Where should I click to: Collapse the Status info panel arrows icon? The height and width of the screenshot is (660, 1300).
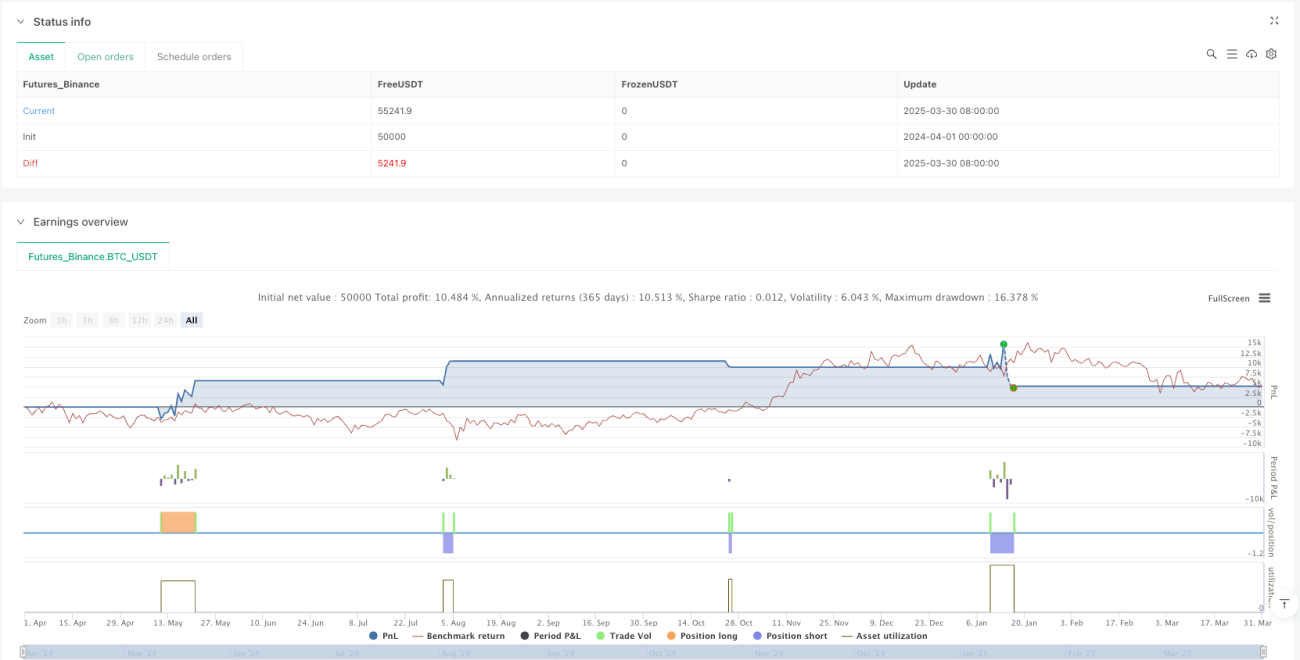[1274, 21]
